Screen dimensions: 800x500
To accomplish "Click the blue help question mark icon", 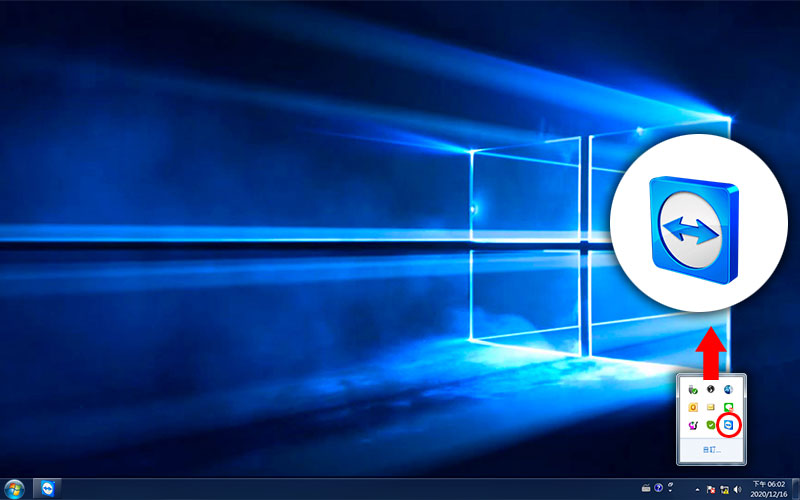I will [658, 488].
